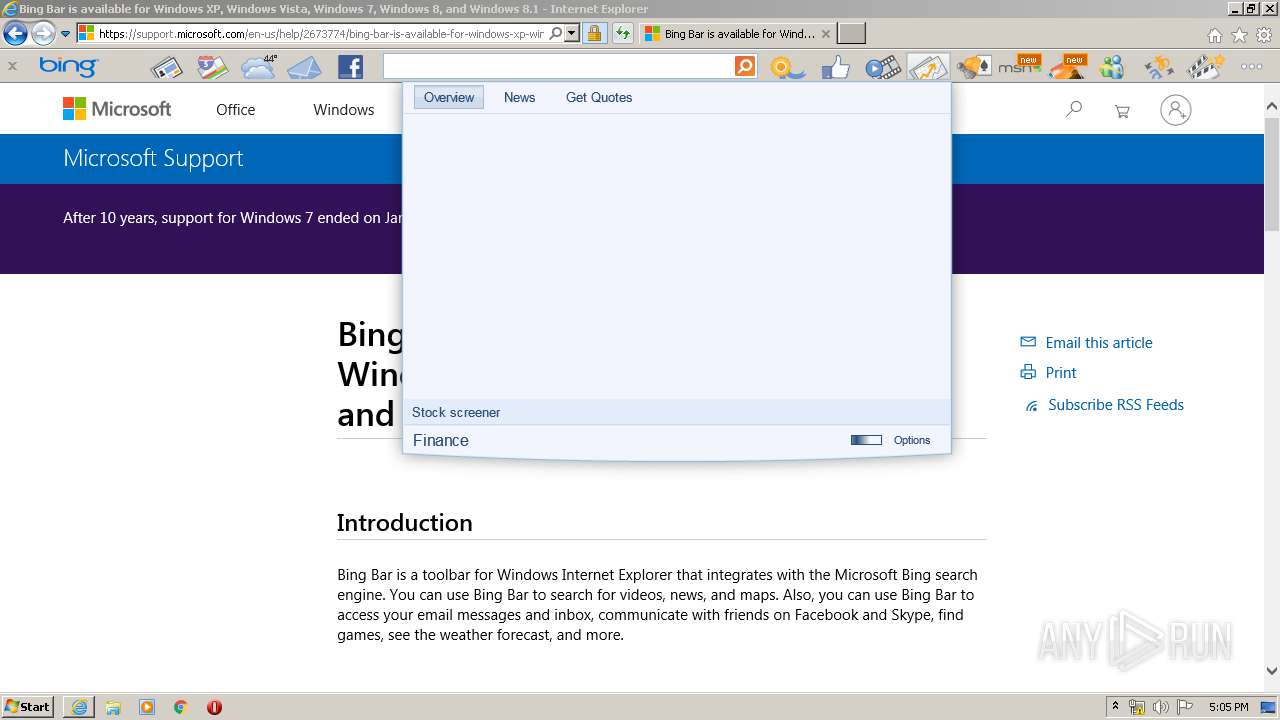The image size is (1280, 720).
Task: Open Windows Explorer folder on taskbar
Action: pyautogui.click(x=113, y=707)
